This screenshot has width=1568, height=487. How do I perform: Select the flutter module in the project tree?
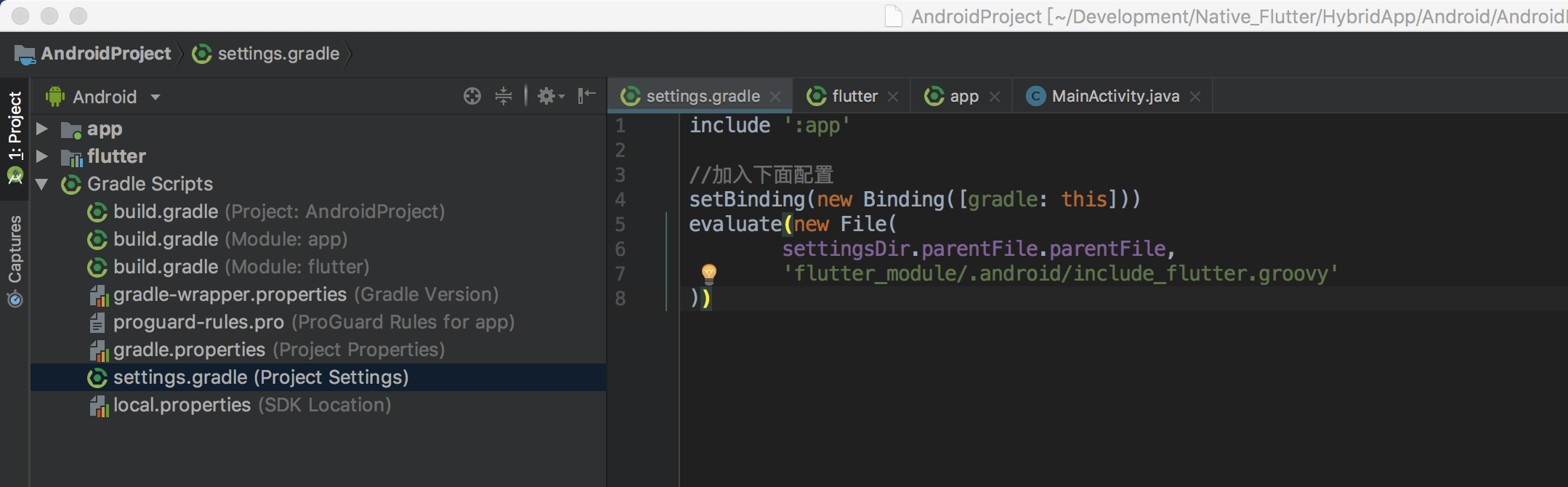coord(116,156)
